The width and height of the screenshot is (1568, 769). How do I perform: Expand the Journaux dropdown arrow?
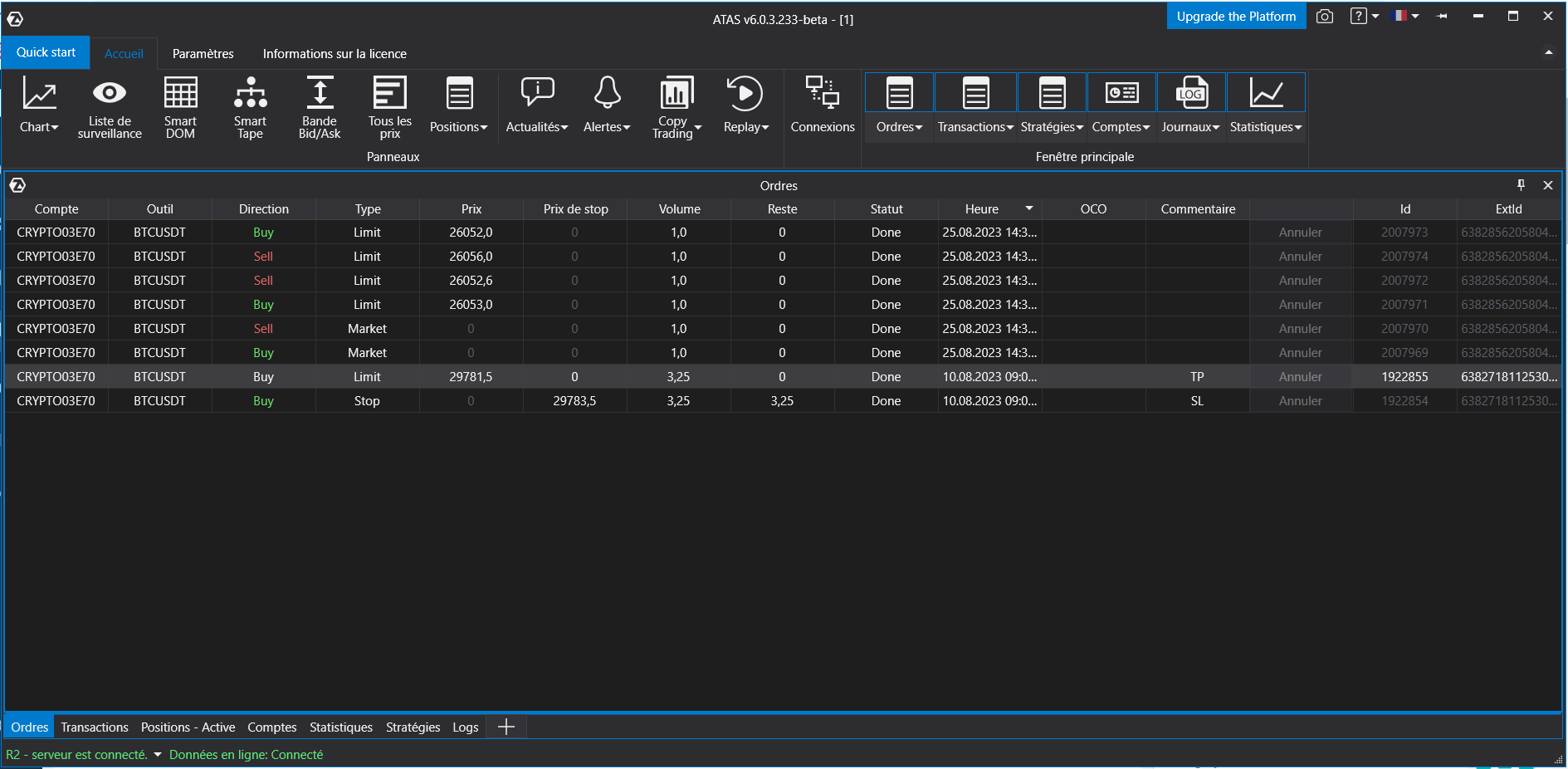point(1216,128)
